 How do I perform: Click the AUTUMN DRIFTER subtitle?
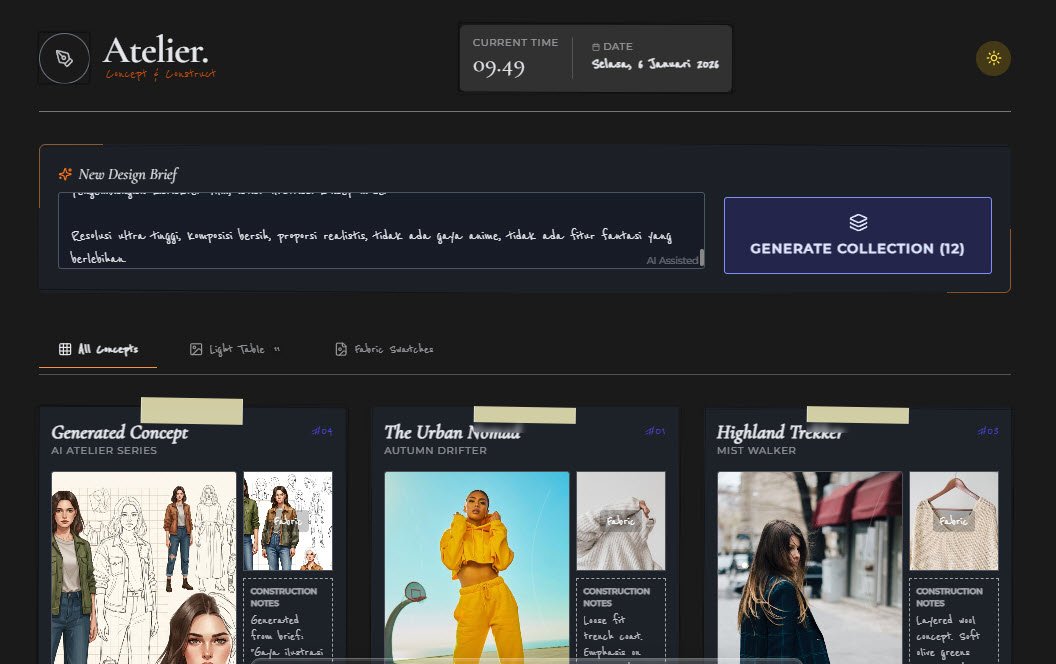pyautogui.click(x=435, y=451)
